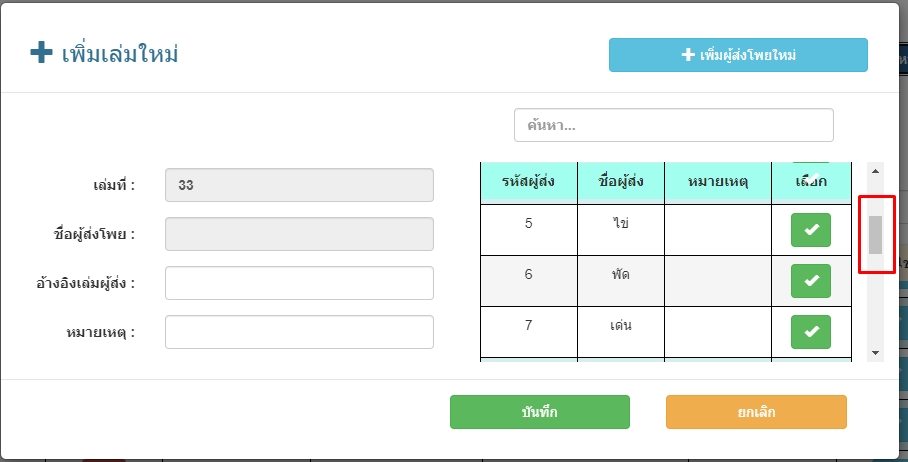This screenshot has width=908, height=462.
Task: Click the ชื่อผู้ส่ง column header
Action: coord(621,182)
